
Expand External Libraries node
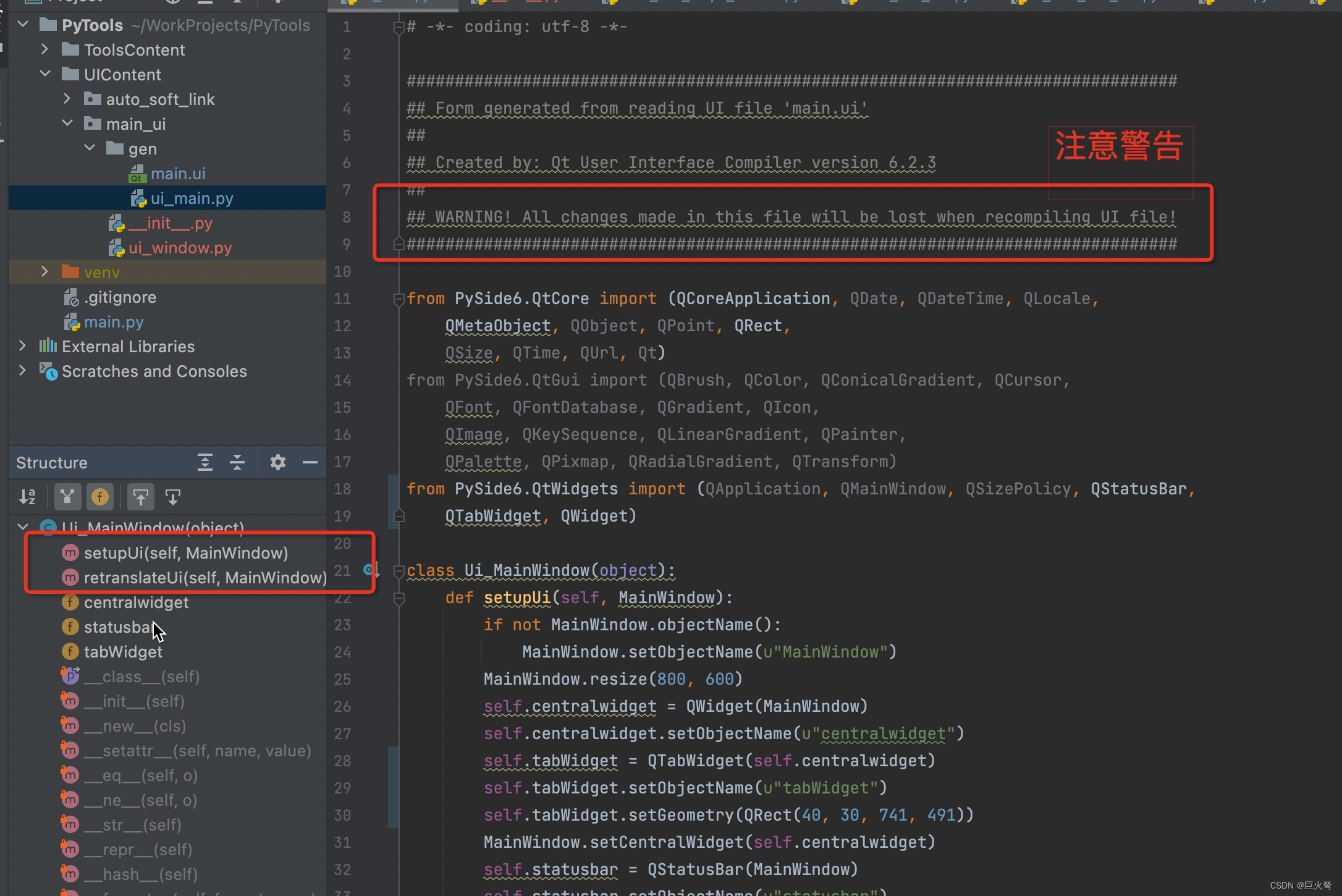coord(23,346)
